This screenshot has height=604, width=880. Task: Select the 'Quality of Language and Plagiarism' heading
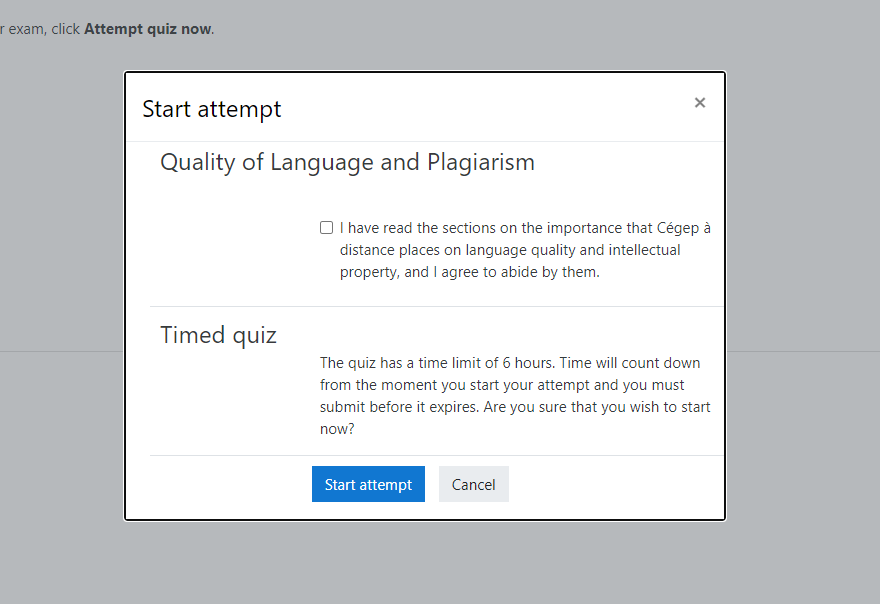click(x=347, y=162)
